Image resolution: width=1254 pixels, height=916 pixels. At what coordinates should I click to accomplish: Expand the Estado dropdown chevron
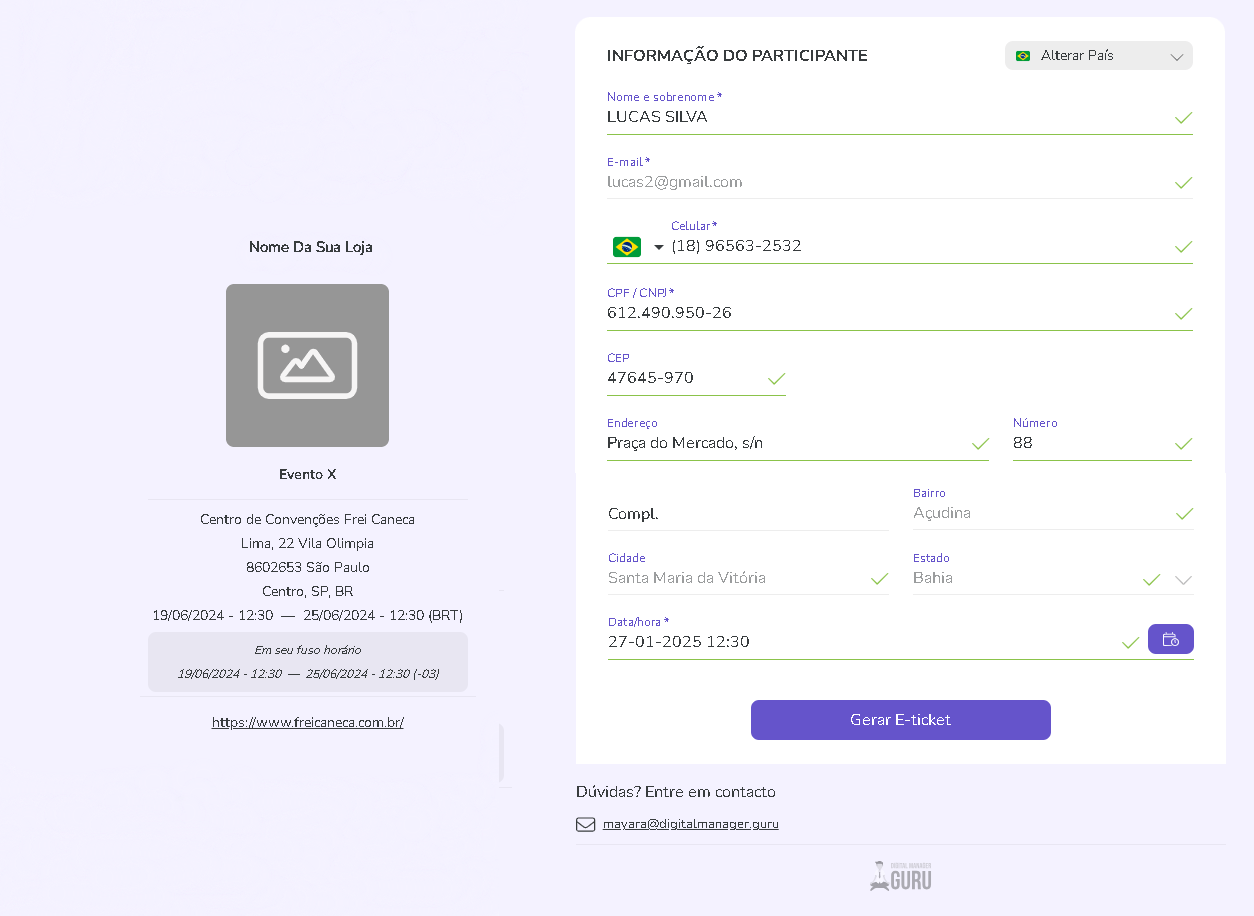(1183, 579)
